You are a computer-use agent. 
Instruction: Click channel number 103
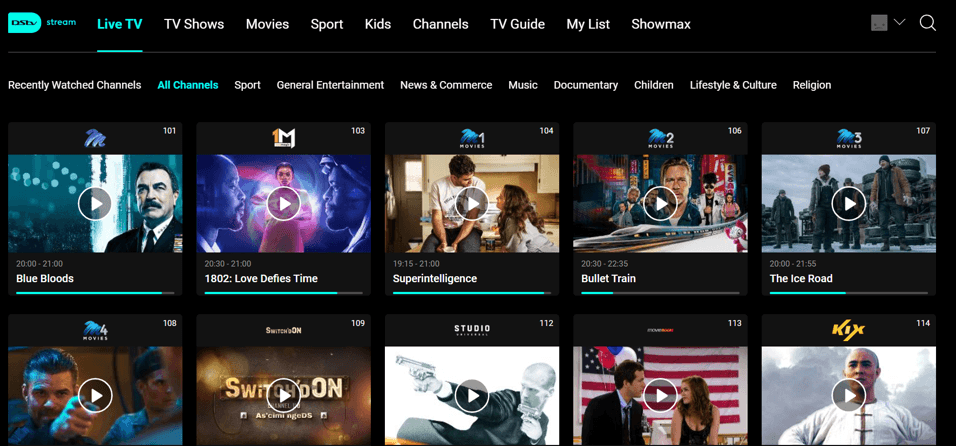pyautogui.click(x=358, y=130)
